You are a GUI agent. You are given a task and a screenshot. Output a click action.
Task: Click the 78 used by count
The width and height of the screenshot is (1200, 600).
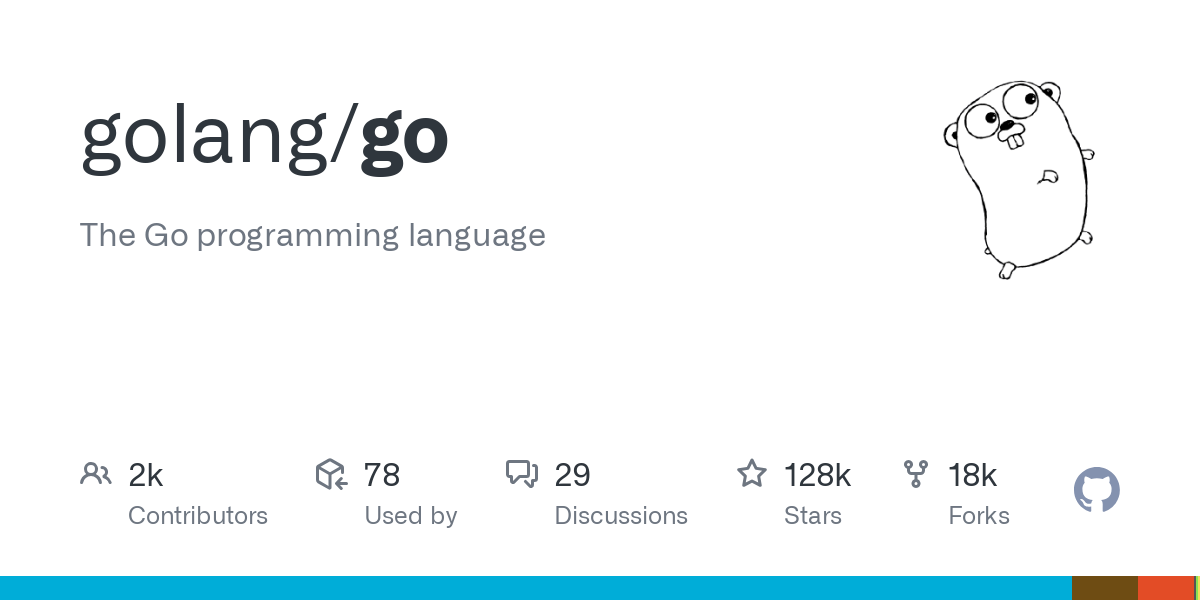(382, 475)
